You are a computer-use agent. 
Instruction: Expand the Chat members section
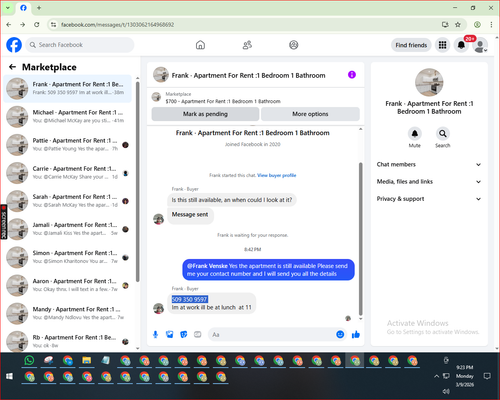[429, 164]
